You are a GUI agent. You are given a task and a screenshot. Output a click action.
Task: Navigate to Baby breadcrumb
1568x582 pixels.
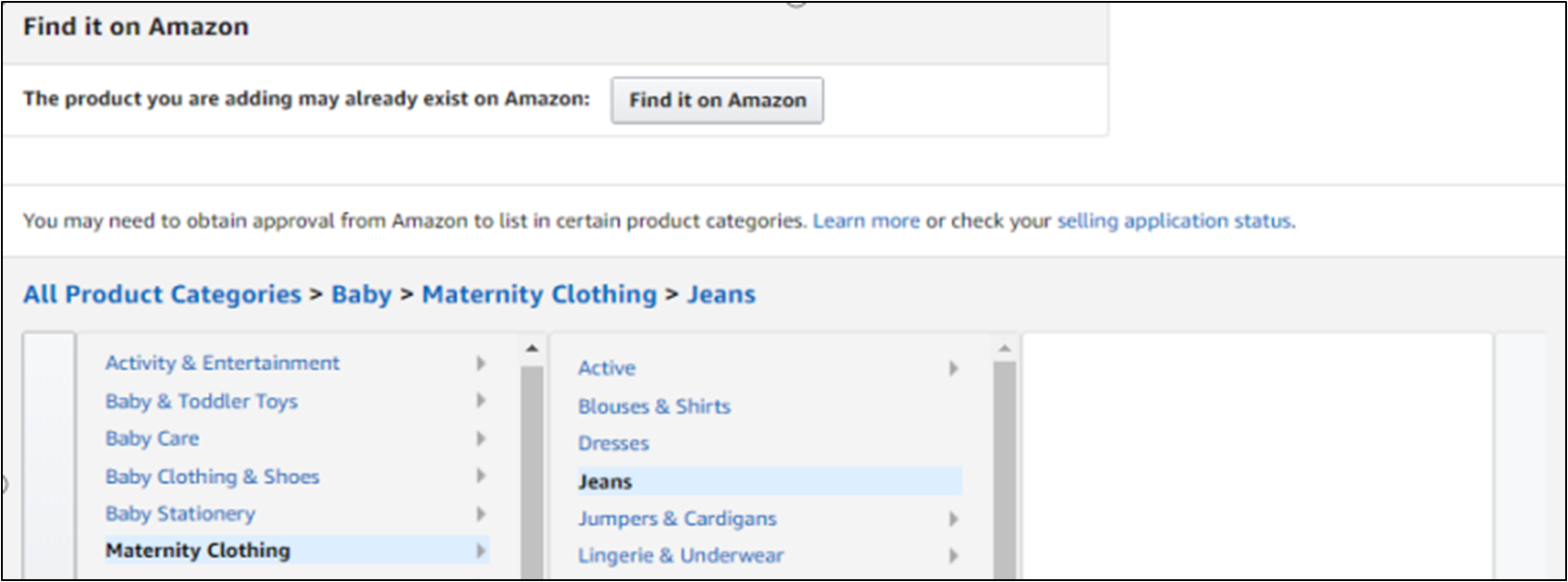pos(362,294)
